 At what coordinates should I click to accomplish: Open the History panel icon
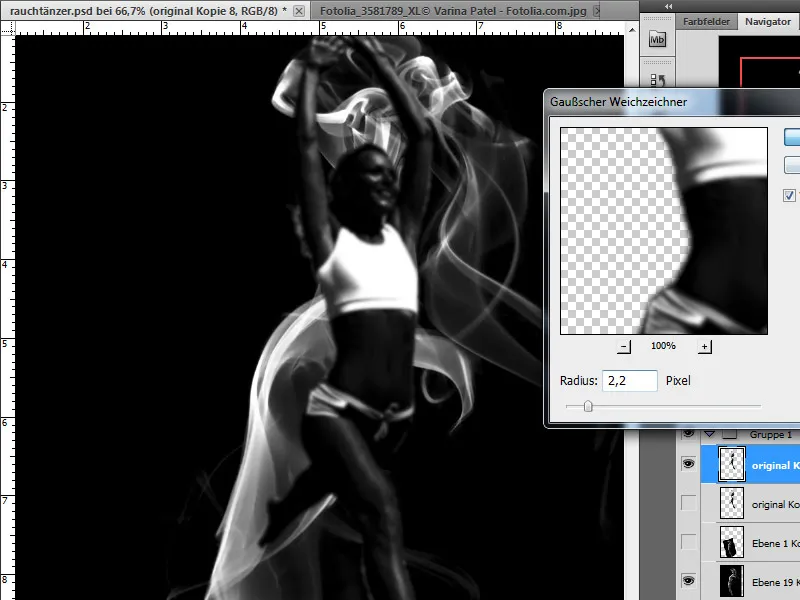point(657,80)
